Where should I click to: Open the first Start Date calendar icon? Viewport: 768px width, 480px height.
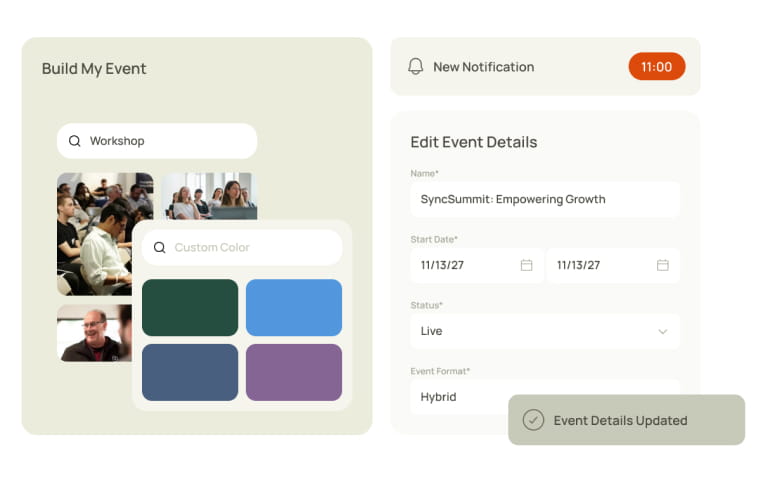pyautogui.click(x=527, y=265)
